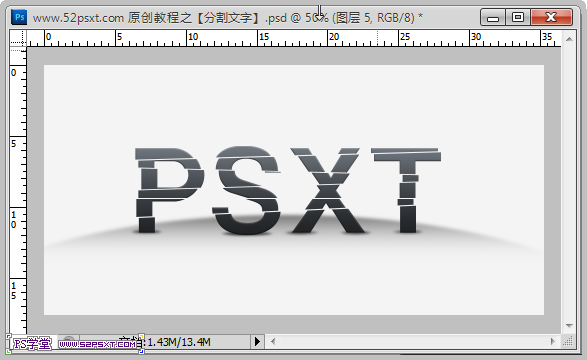Screen dimensions: 587x360
Task: Click the document size 1.43M/13.4M readout
Action: click(x=179, y=342)
